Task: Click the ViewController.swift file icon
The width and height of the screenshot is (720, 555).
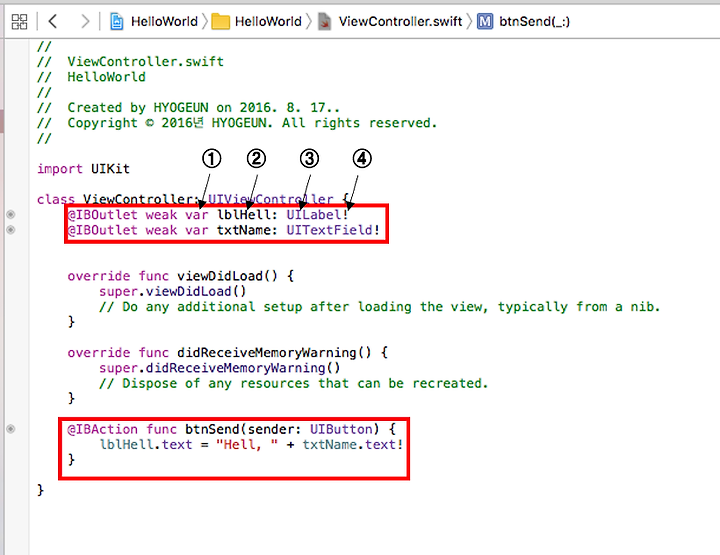Action: pos(325,22)
